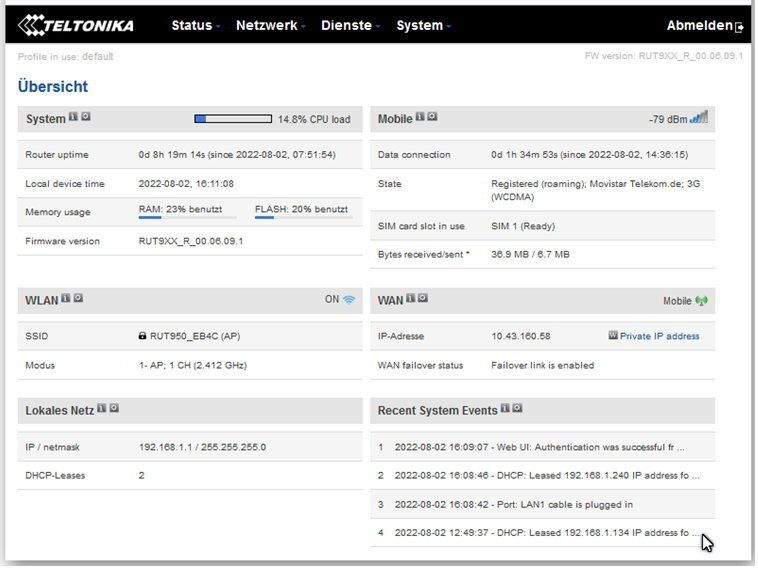This screenshot has width=758, height=569.
Task: Click the WLAN ON status text
Action: [x=332, y=299]
